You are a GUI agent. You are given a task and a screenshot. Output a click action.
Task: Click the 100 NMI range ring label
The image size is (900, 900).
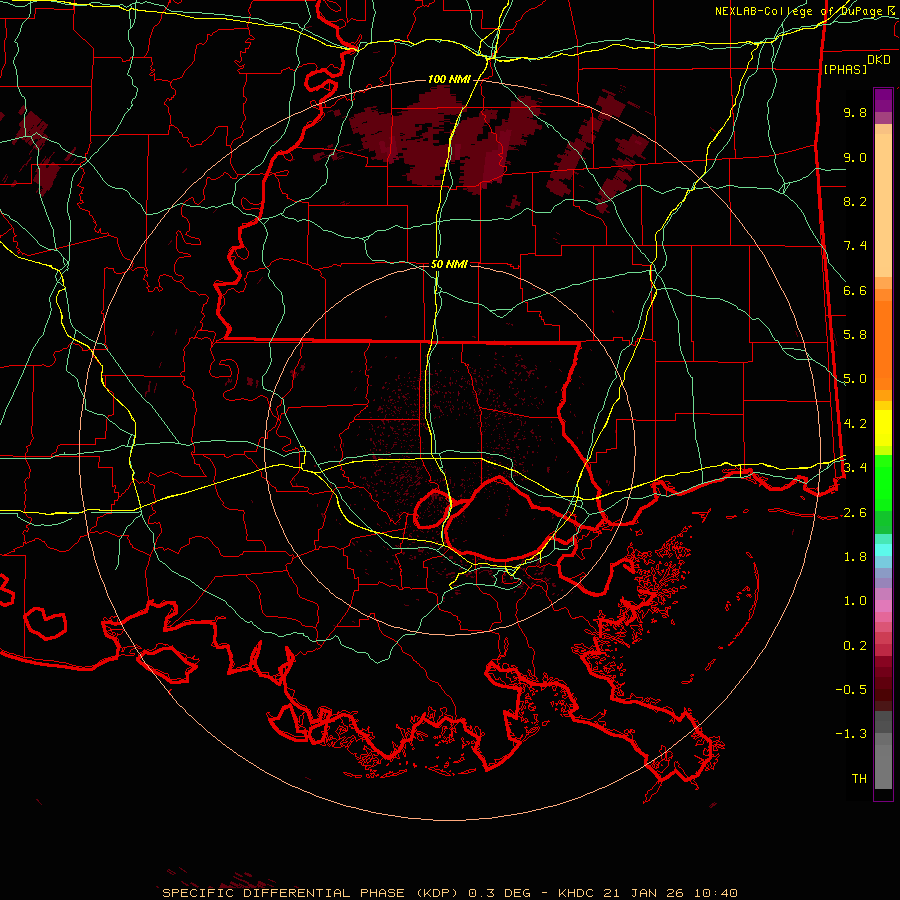(448, 79)
